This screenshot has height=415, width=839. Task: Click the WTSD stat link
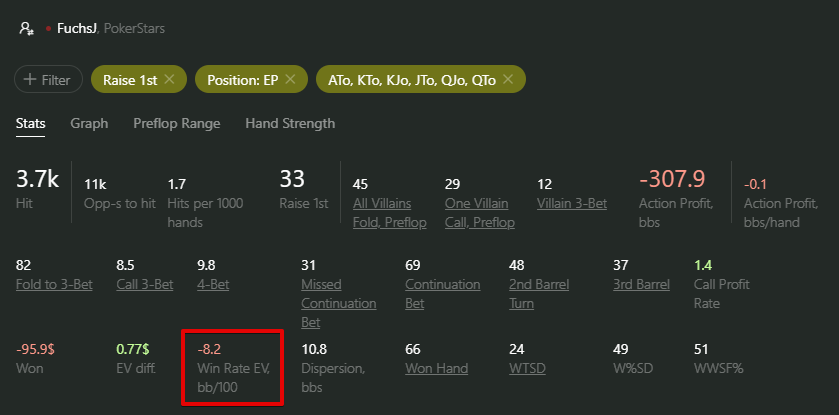click(527, 368)
